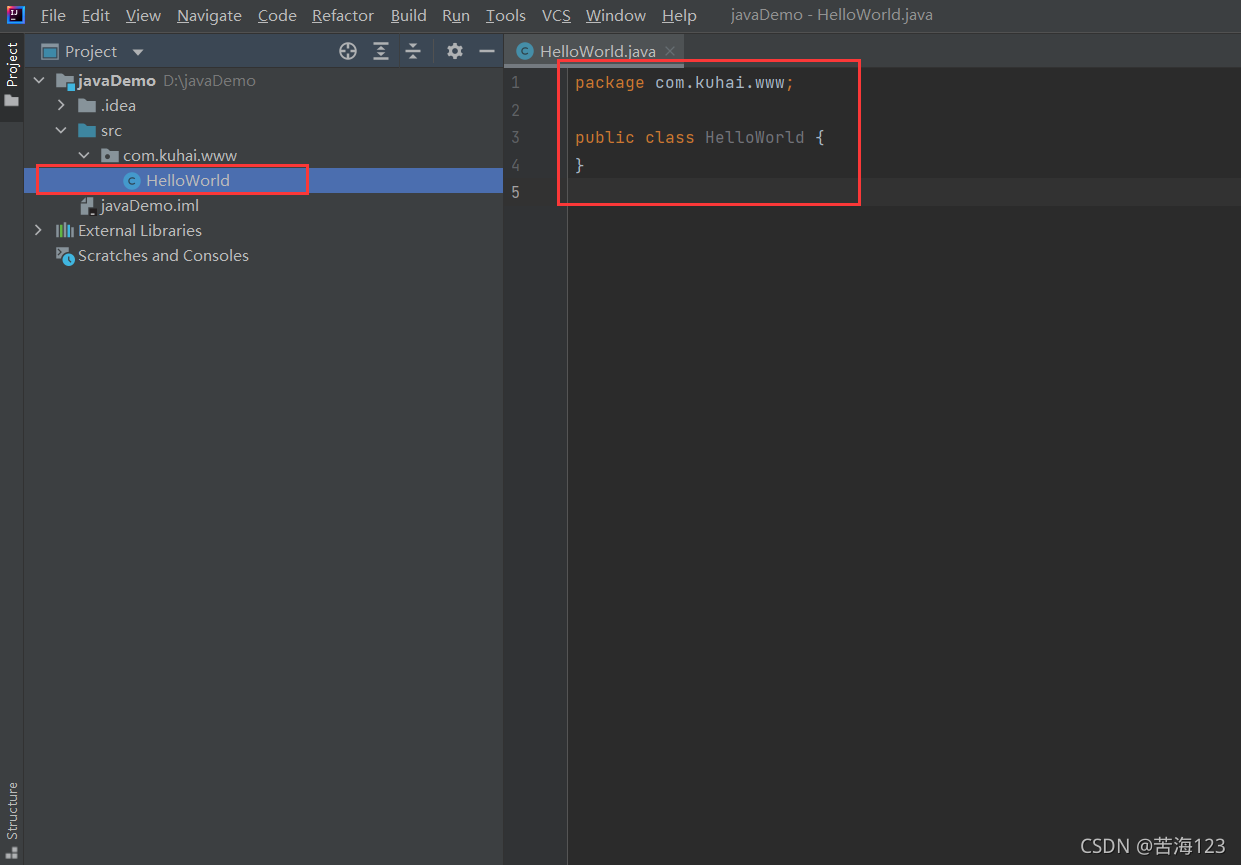Open the Tools menu
The image size is (1241, 865).
[x=506, y=16]
